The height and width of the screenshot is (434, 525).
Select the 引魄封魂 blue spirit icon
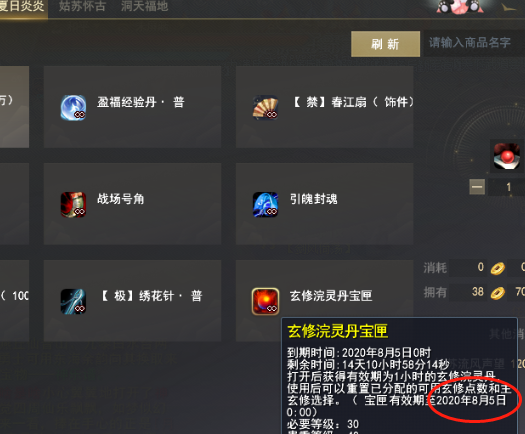(266, 205)
